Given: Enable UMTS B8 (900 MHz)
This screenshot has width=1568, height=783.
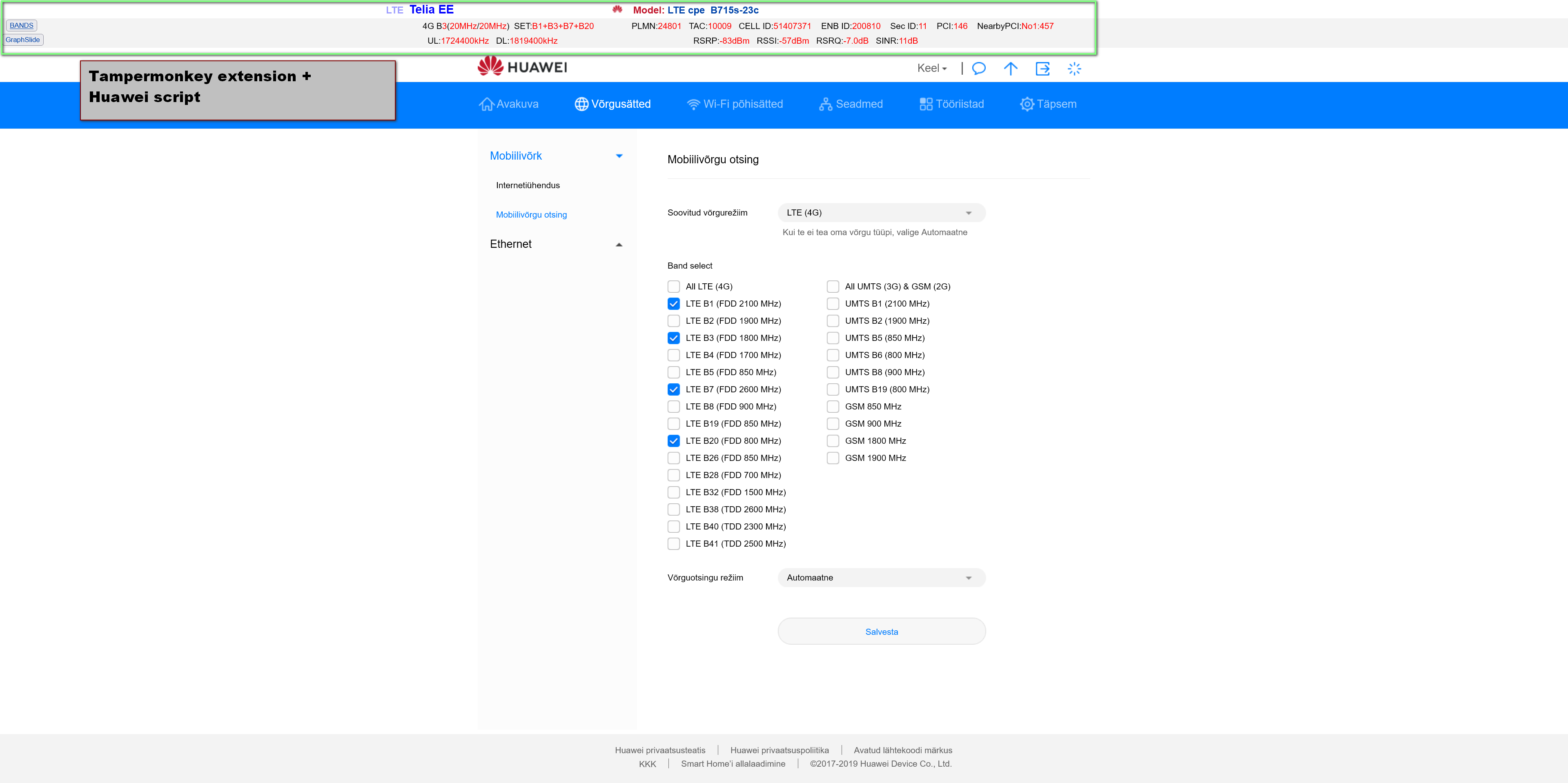Looking at the screenshot, I should pos(833,372).
